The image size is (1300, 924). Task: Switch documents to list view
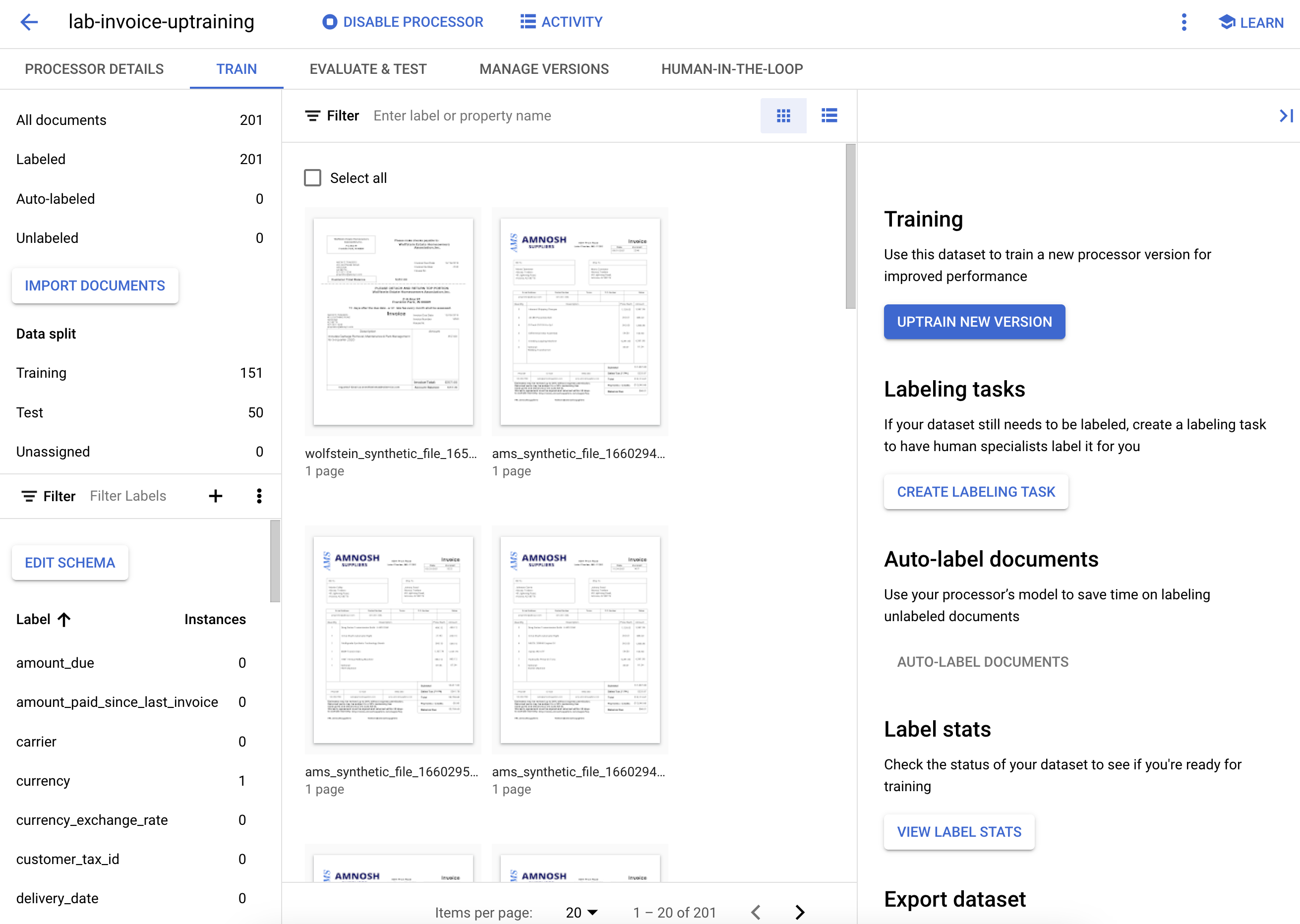(829, 115)
